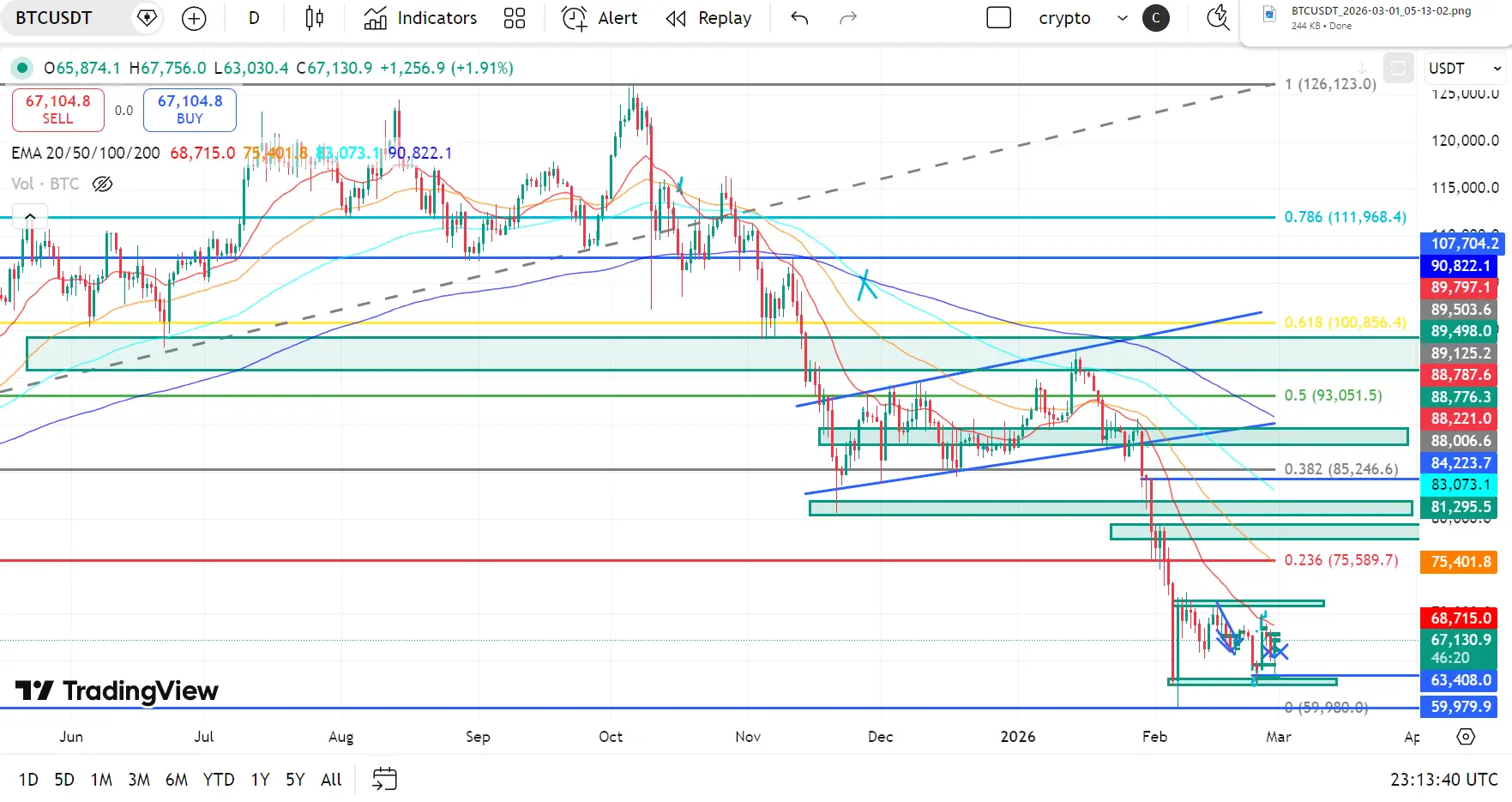Open the C user profile avatar

pyautogui.click(x=1156, y=18)
